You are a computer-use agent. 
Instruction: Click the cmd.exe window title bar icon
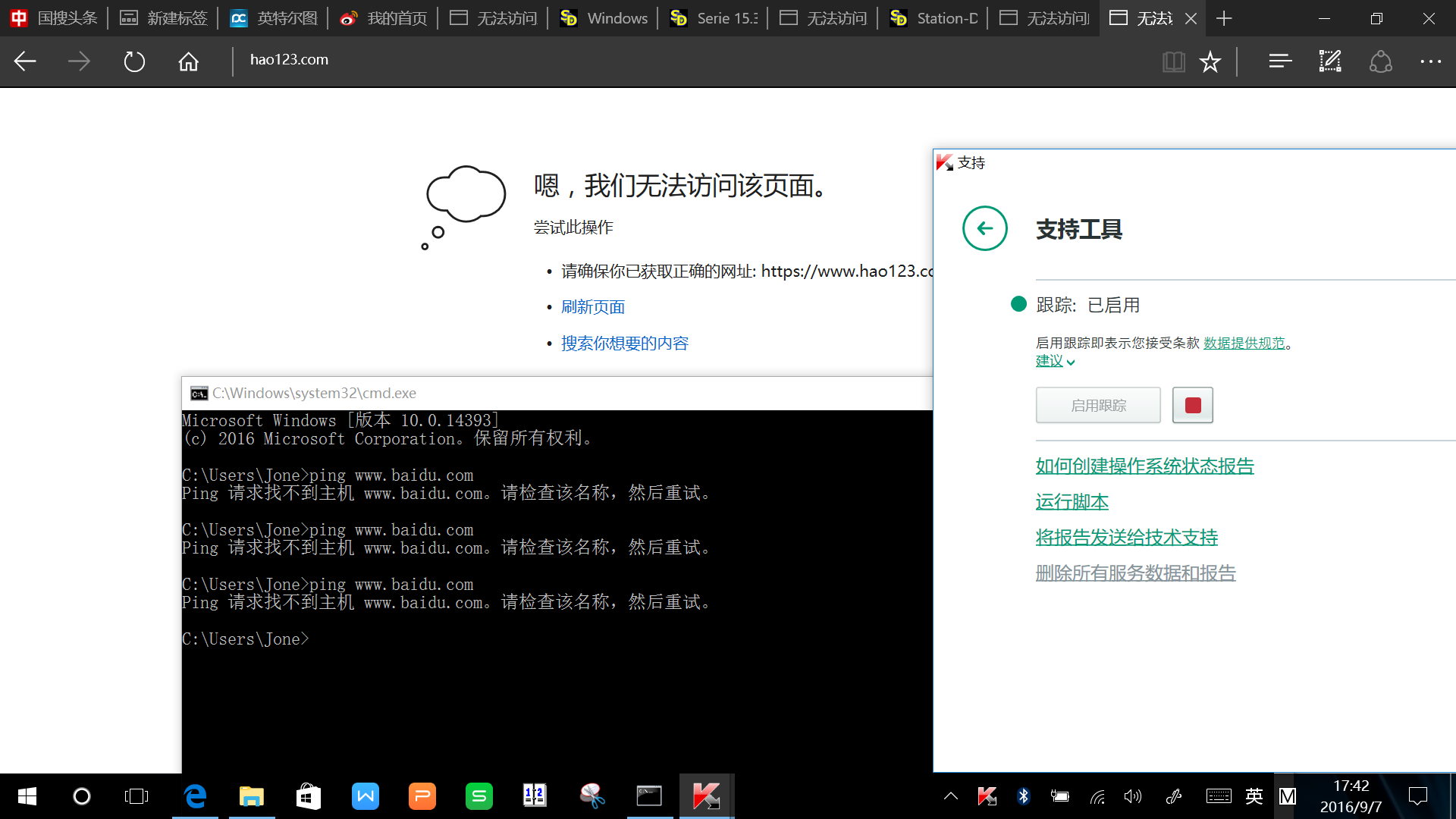[x=199, y=393]
